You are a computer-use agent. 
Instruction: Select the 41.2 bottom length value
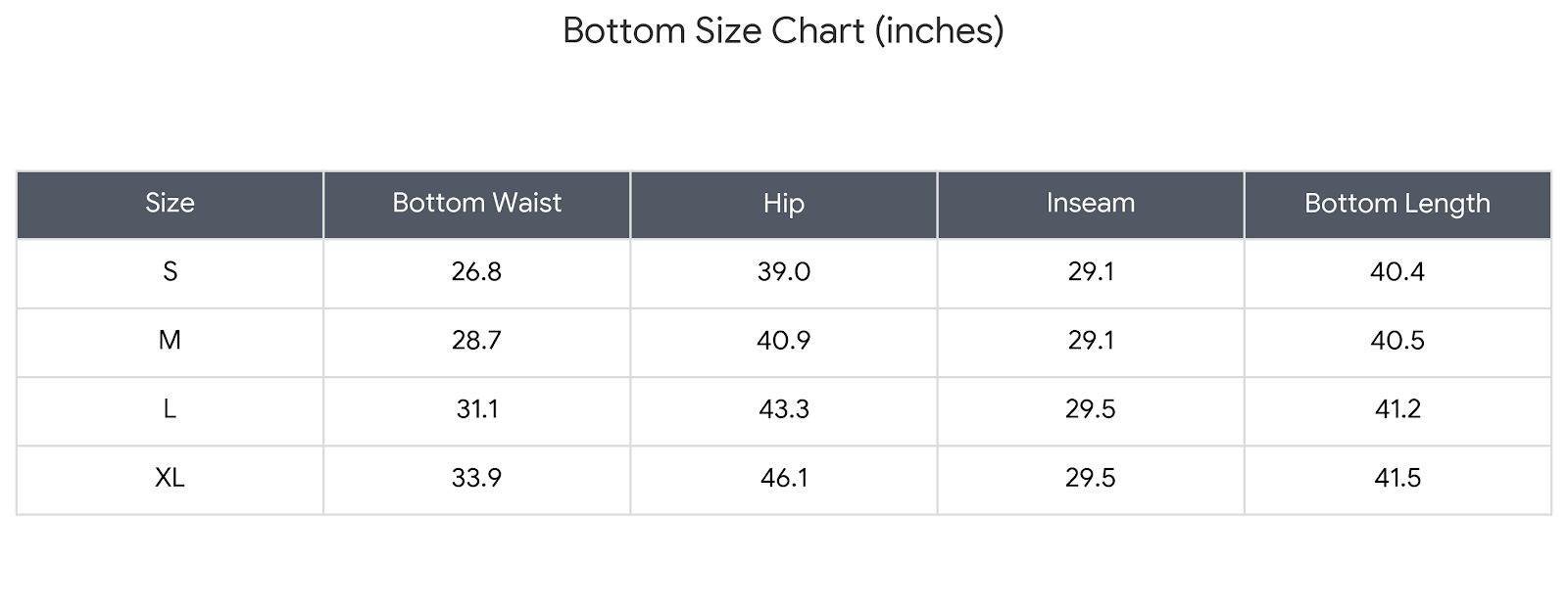tap(1396, 409)
